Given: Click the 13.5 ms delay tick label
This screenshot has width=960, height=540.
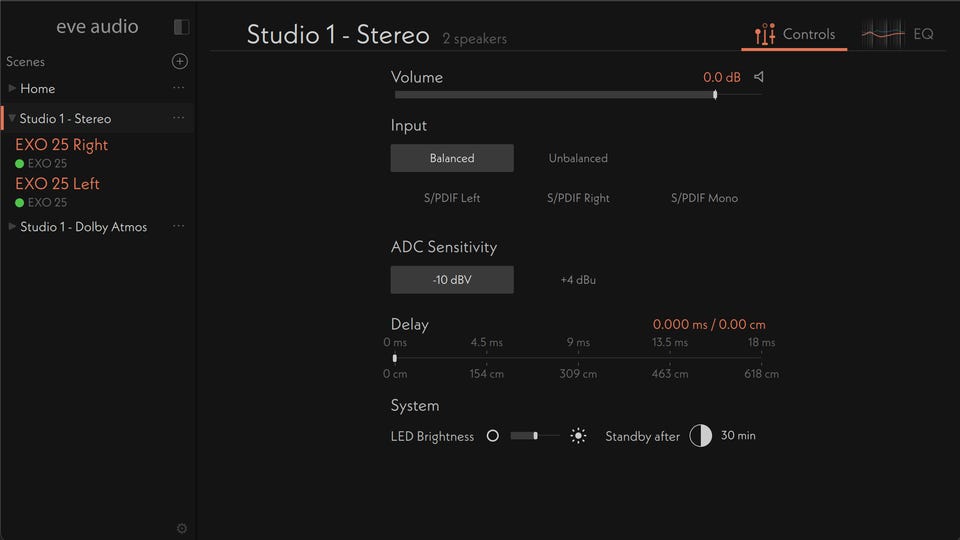Looking at the screenshot, I should pyautogui.click(x=670, y=342).
